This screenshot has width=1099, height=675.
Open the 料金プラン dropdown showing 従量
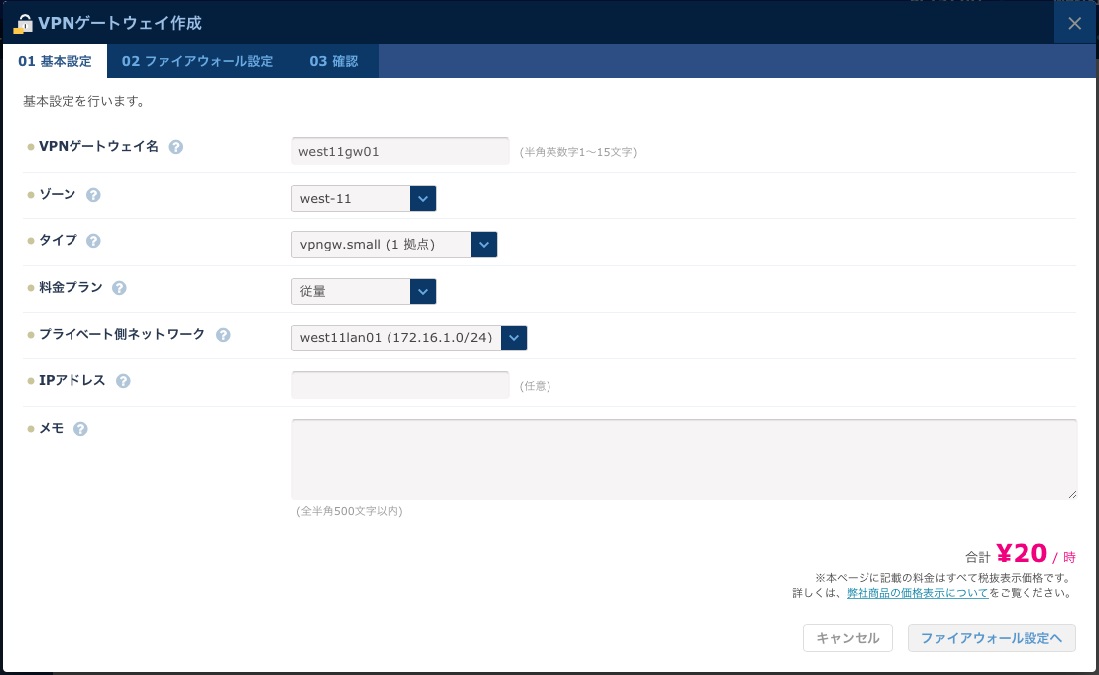tap(363, 291)
